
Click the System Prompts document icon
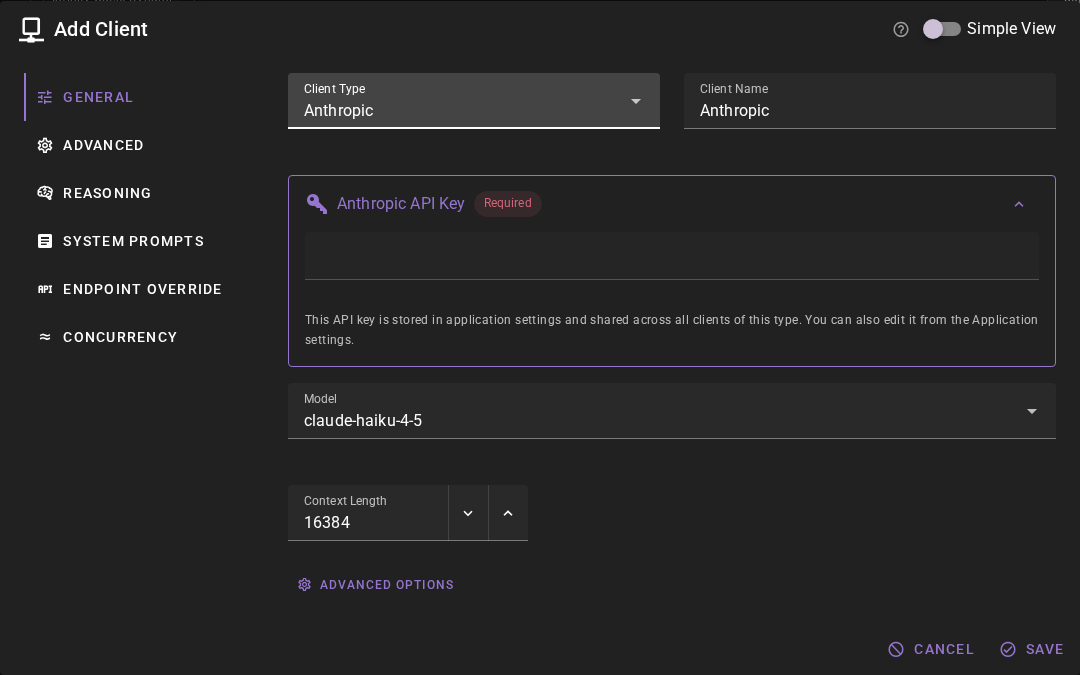click(x=45, y=241)
